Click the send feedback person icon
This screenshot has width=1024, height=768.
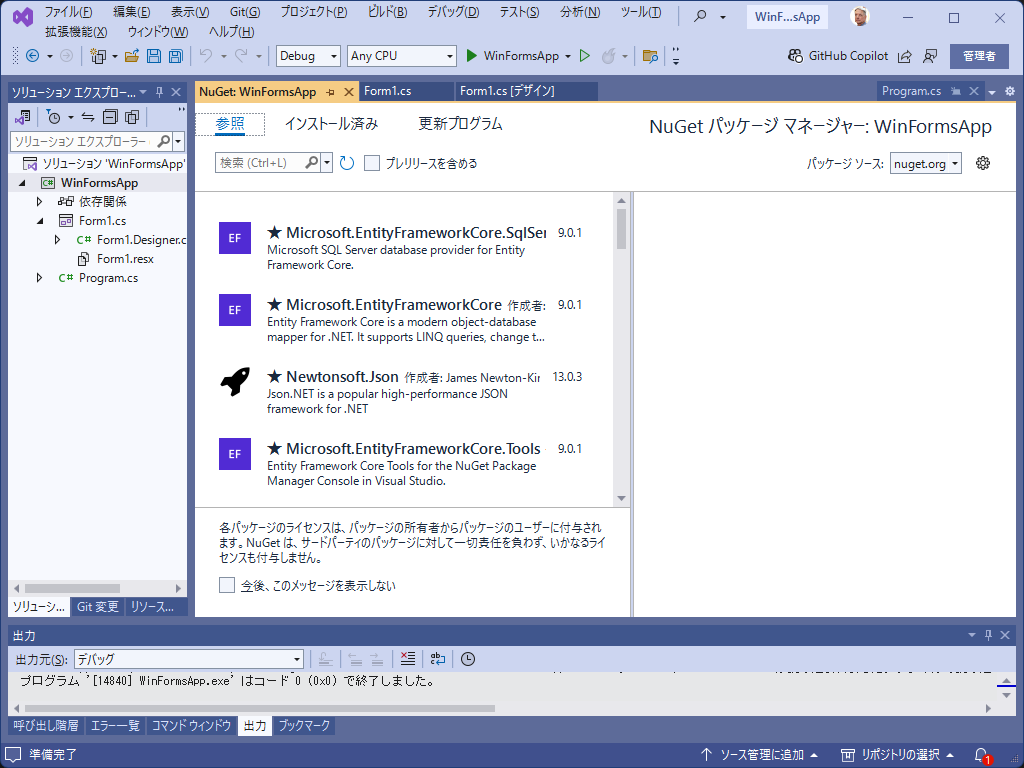[x=930, y=57]
